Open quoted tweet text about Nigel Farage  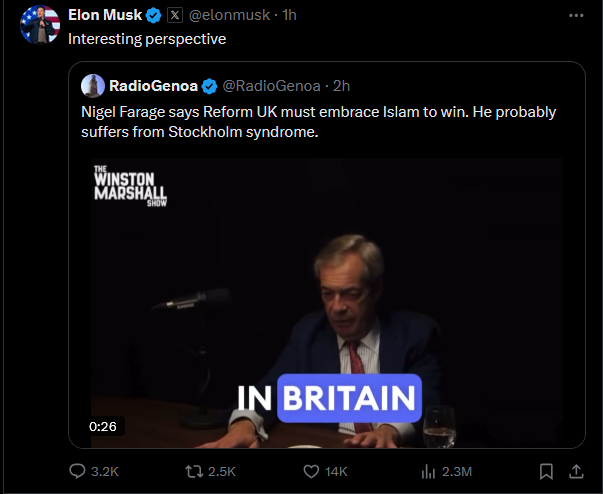tap(318, 120)
